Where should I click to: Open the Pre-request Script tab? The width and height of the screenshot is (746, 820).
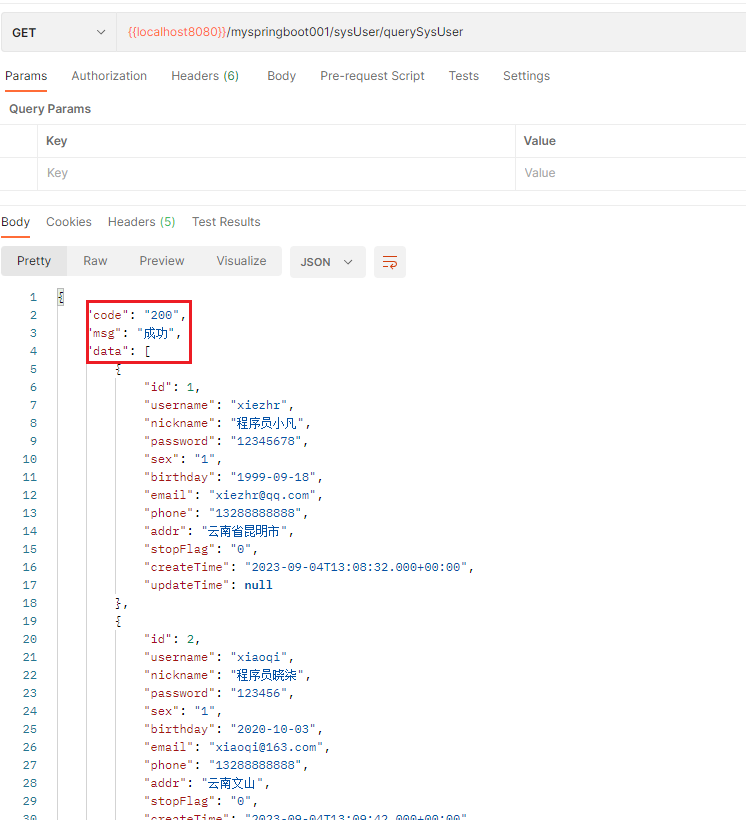coord(372,76)
